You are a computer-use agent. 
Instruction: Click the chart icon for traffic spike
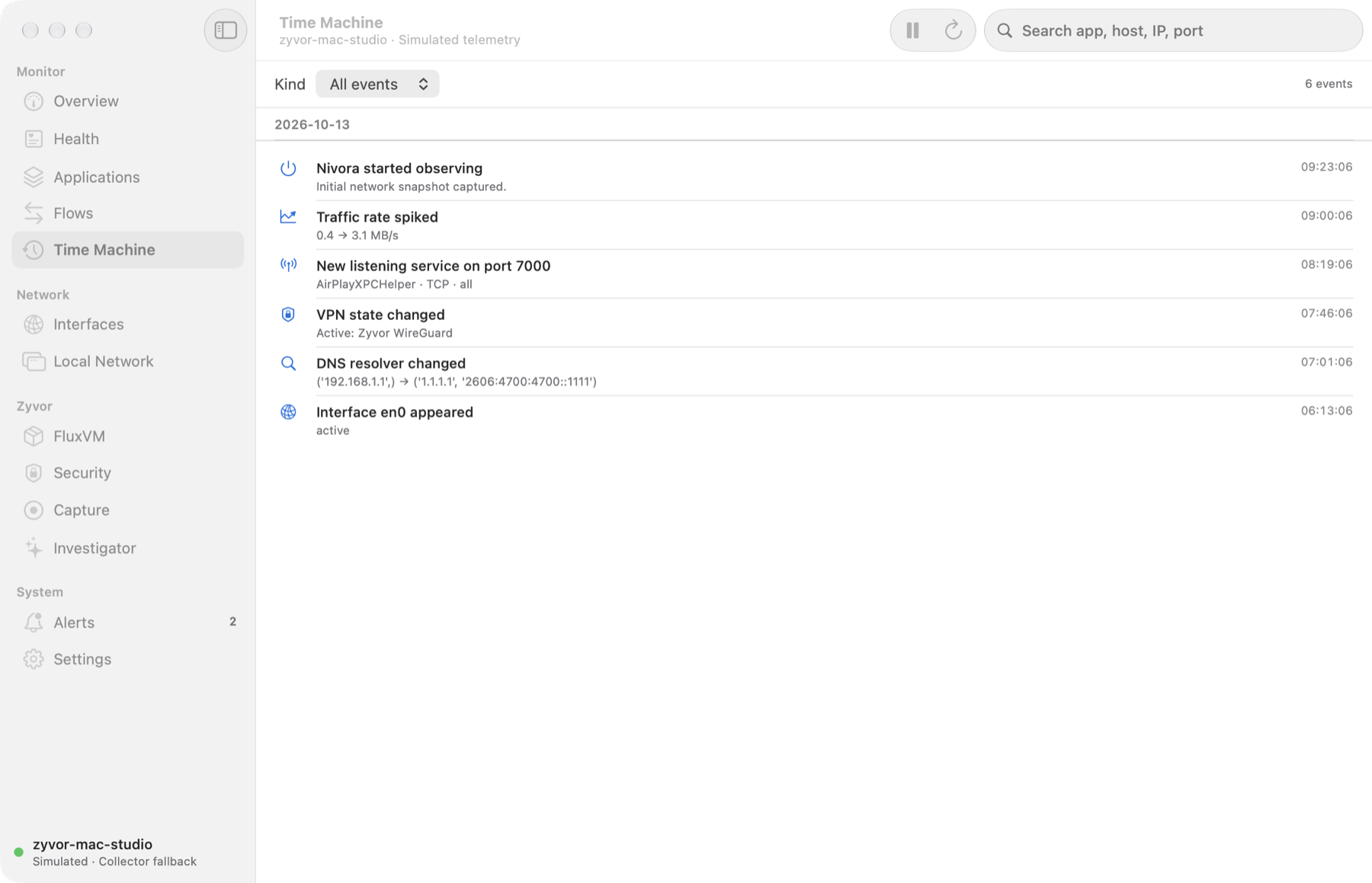click(288, 217)
